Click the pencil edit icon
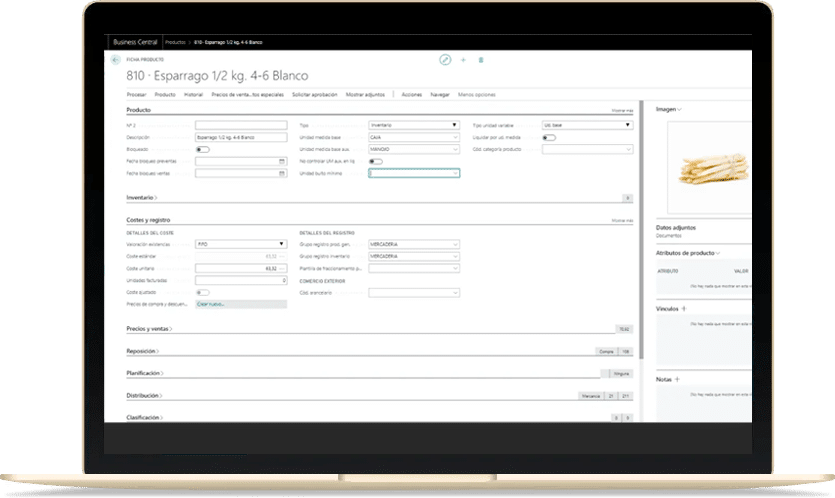The image size is (835, 498). [445, 60]
